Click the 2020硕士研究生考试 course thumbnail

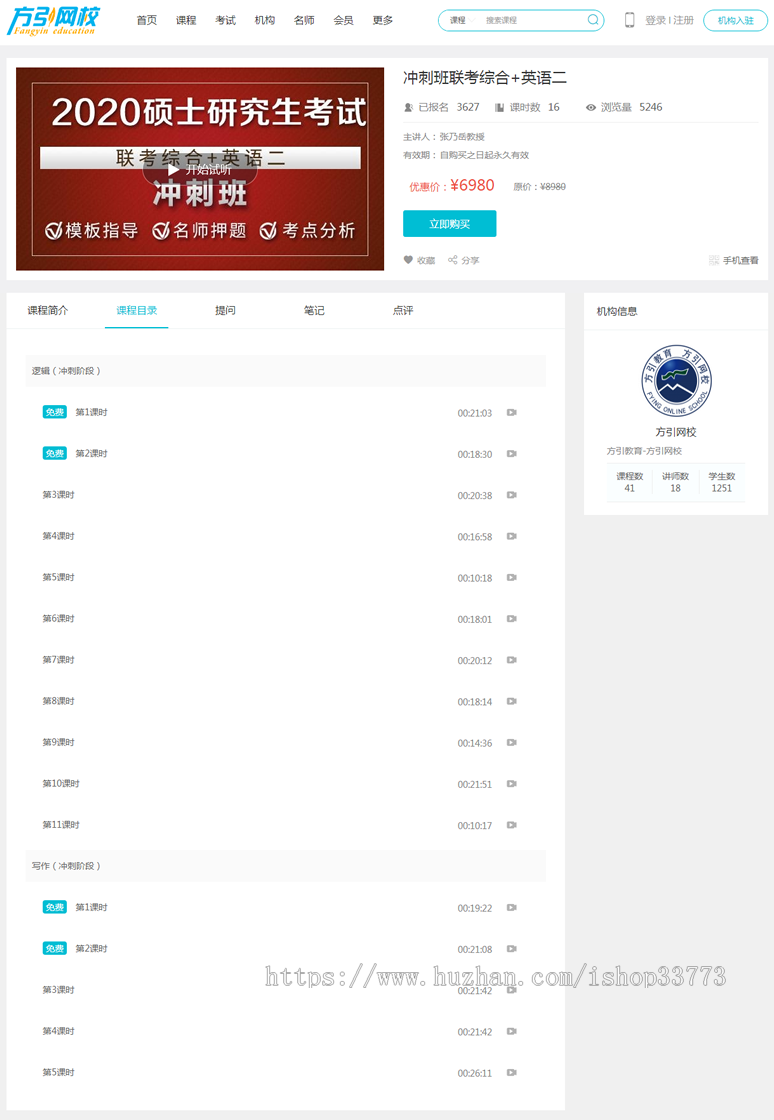[200, 169]
